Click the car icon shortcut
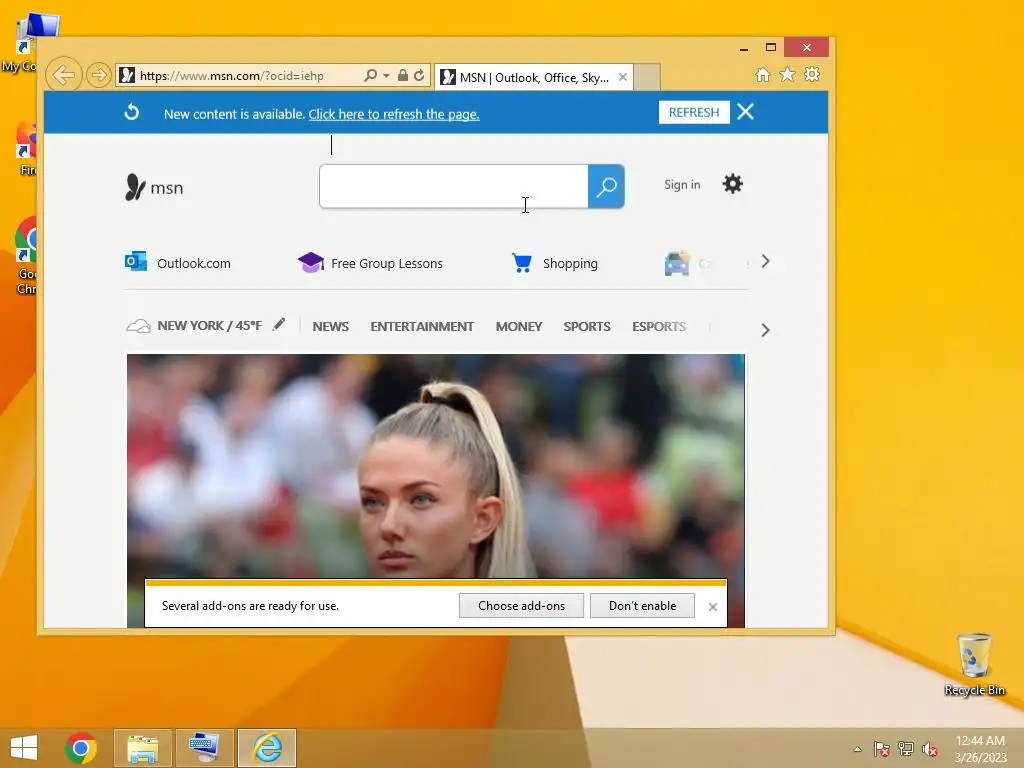1024x768 pixels. (x=677, y=263)
